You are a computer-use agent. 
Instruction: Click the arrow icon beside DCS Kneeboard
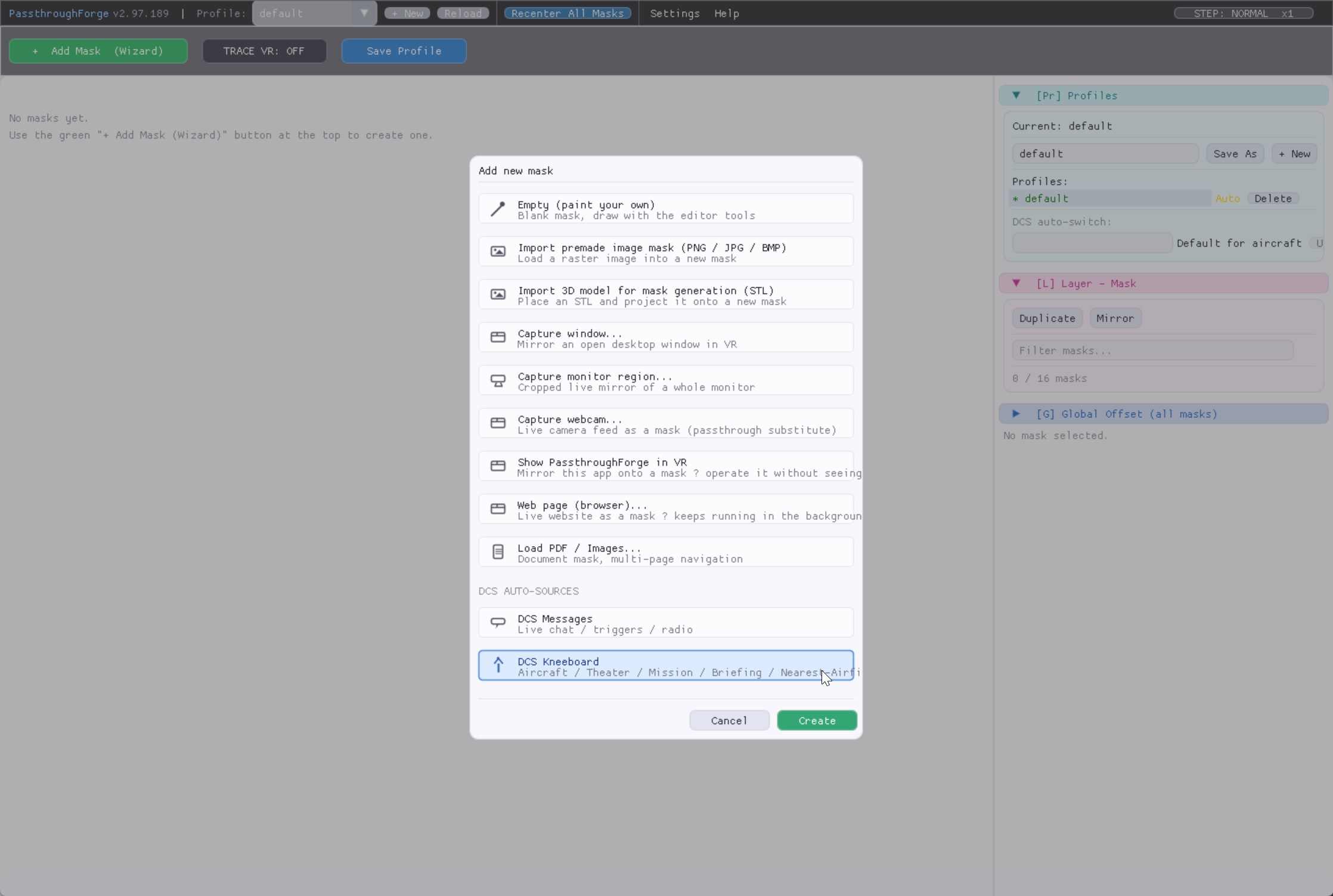point(498,665)
